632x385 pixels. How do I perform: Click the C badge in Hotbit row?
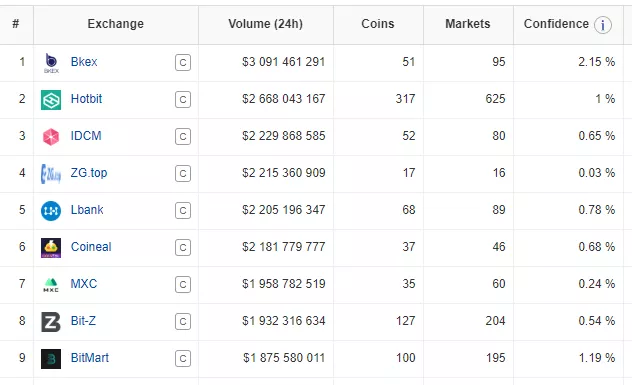[x=183, y=100]
